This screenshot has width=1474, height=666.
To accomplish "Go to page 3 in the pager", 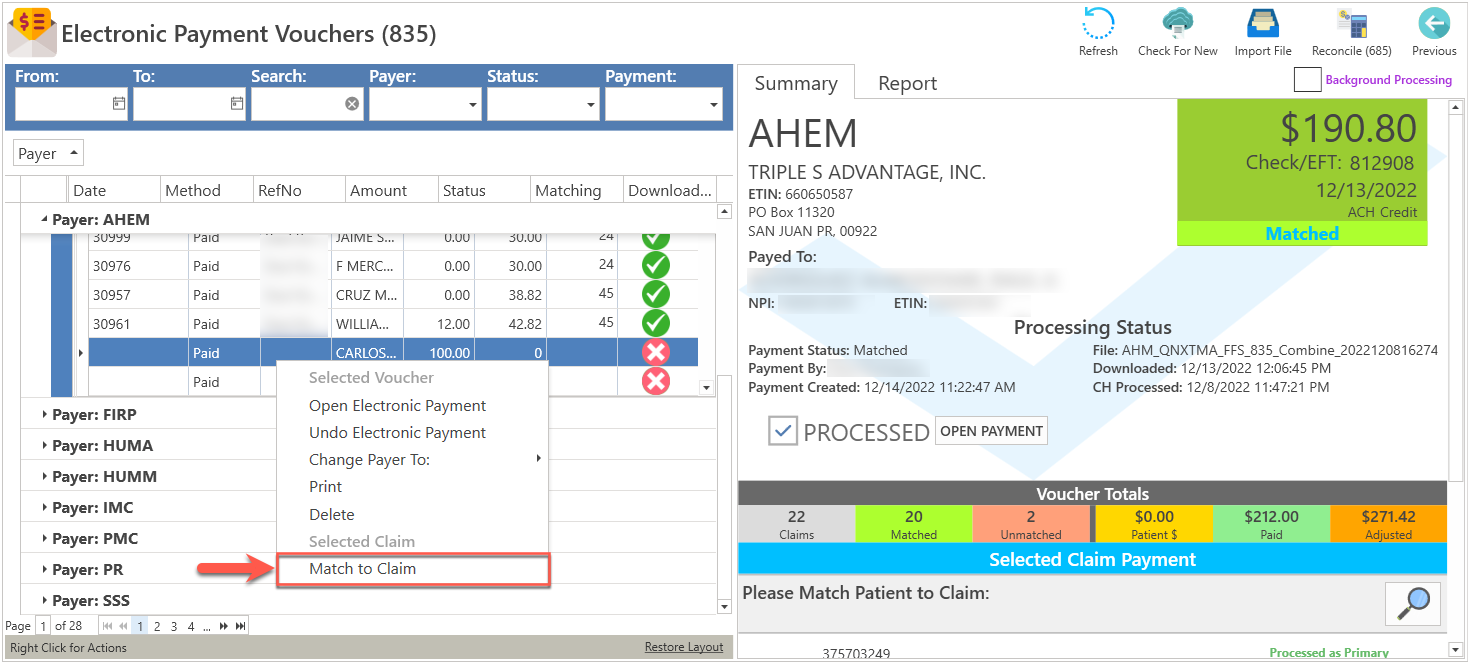I will (x=174, y=627).
